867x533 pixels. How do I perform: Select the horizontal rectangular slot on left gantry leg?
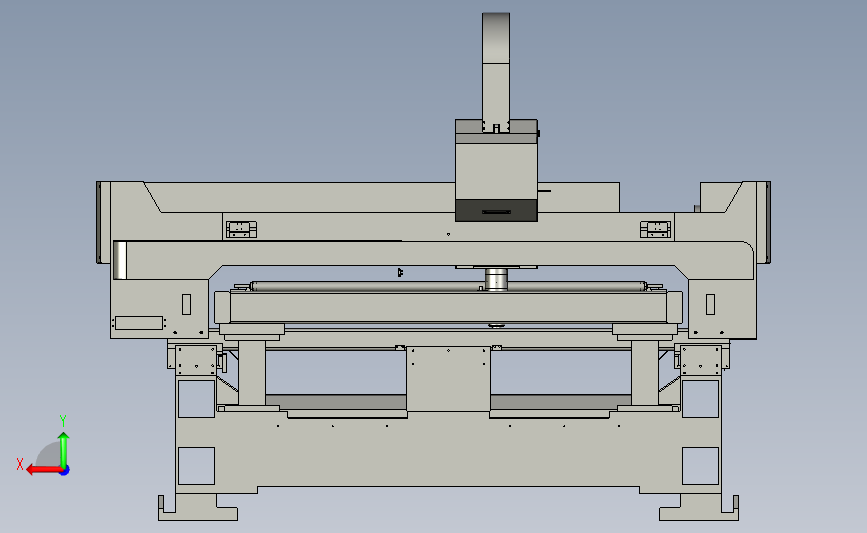pyautogui.click(x=139, y=323)
